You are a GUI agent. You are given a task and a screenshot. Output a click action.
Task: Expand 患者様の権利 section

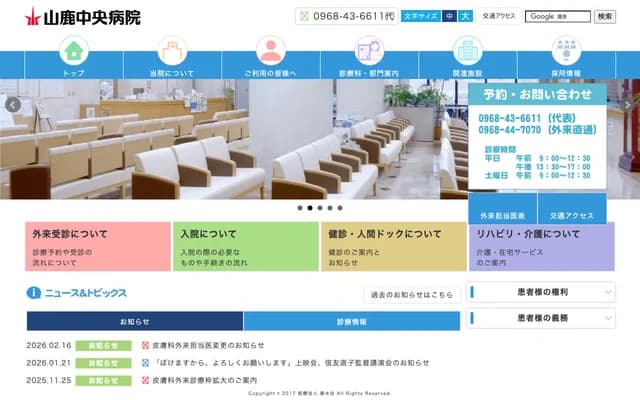[x=541, y=292]
